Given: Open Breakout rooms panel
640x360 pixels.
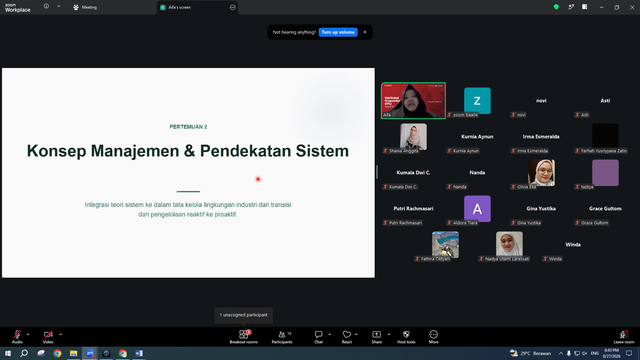Looking at the screenshot, I should pyautogui.click(x=244, y=337).
